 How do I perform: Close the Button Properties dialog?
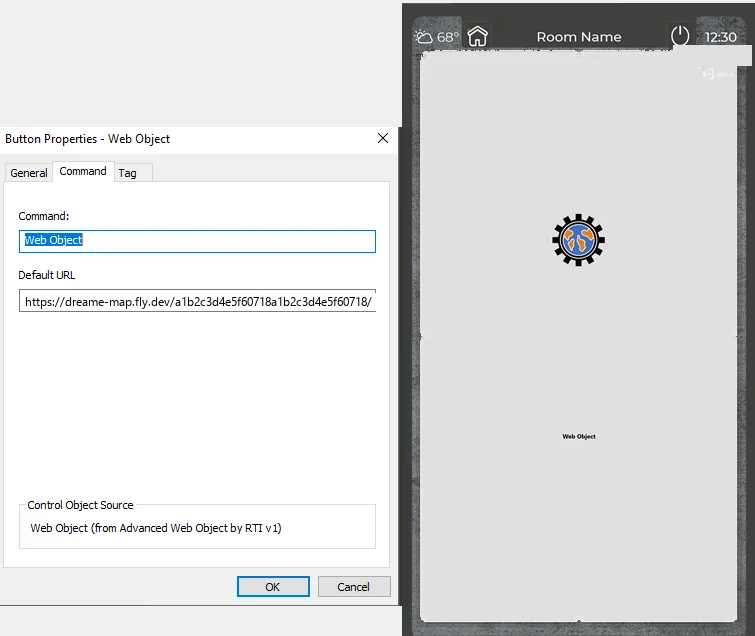(383, 138)
